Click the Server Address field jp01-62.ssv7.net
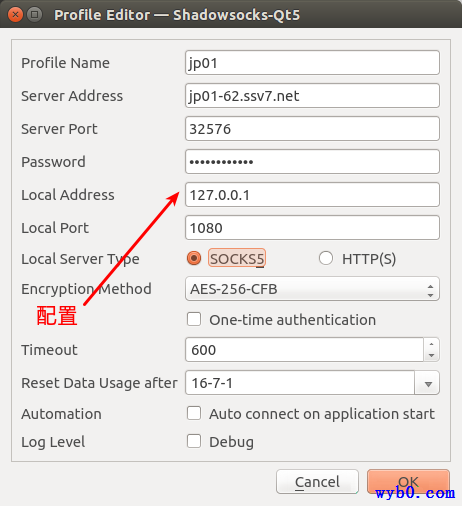462x506 pixels. tap(312, 96)
